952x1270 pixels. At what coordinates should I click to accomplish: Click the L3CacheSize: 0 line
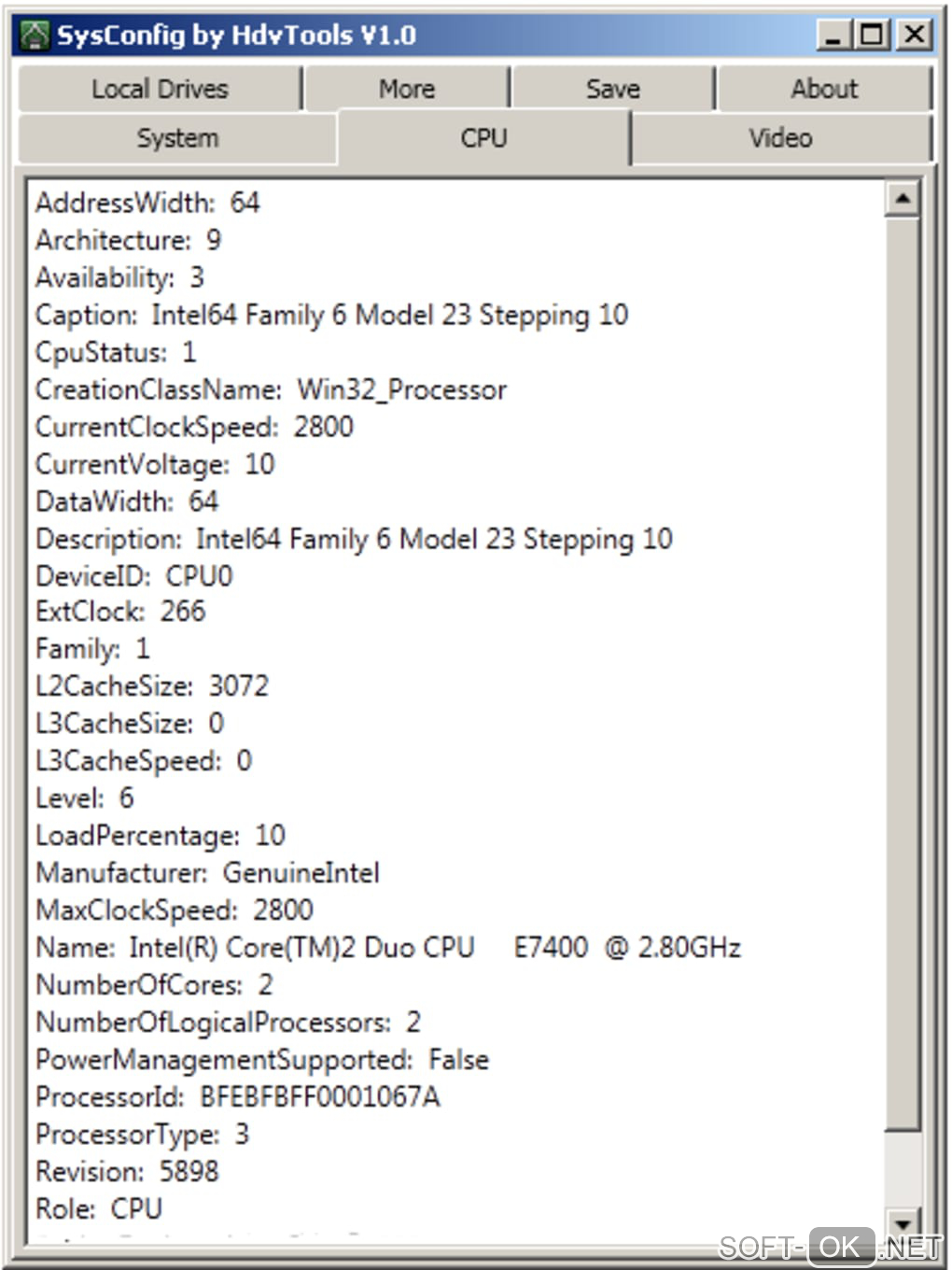130,723
